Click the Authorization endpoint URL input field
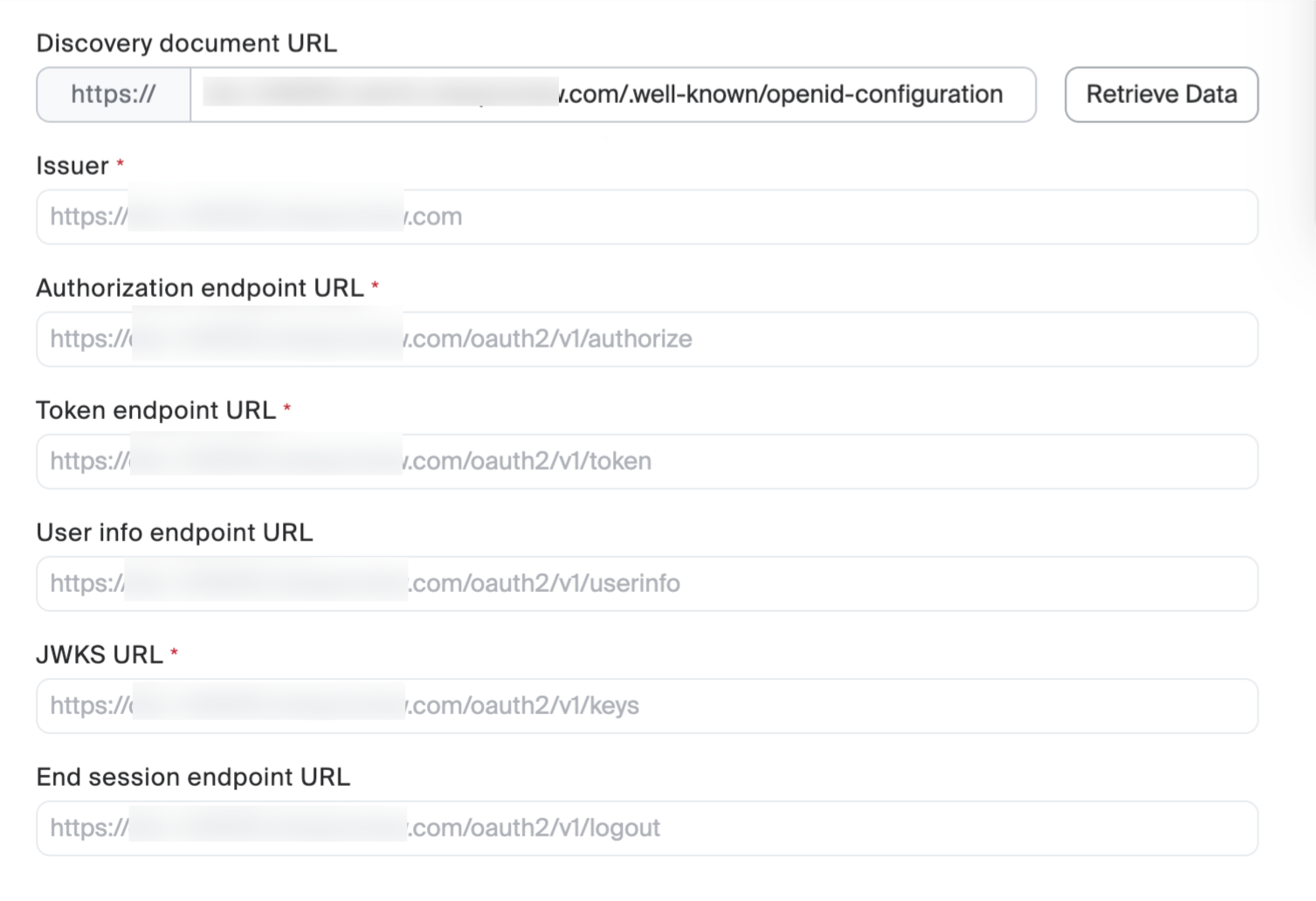 [646, 339]
